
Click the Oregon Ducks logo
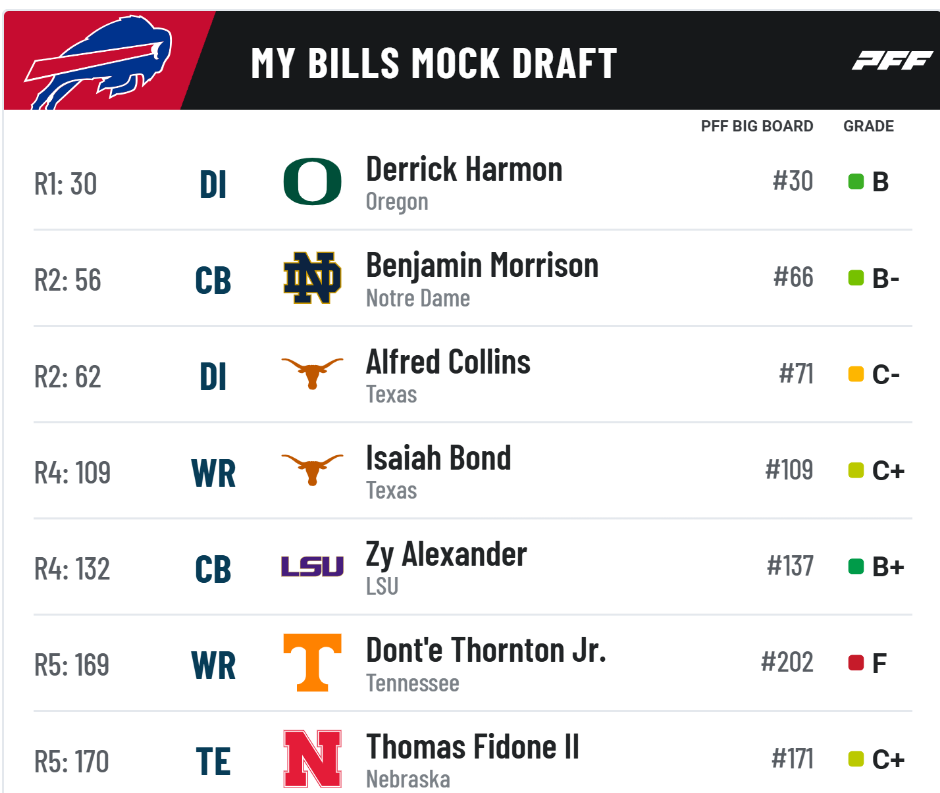click(x=312, y=182)
